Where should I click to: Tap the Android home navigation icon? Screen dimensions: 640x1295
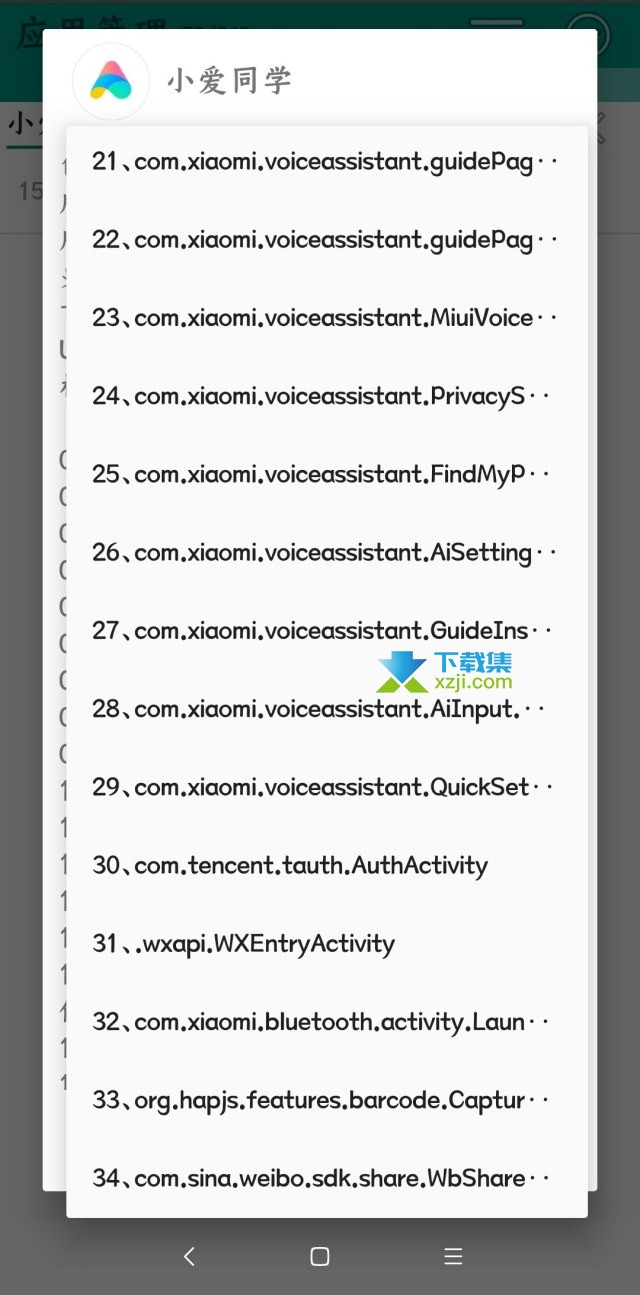(320, 1256)
